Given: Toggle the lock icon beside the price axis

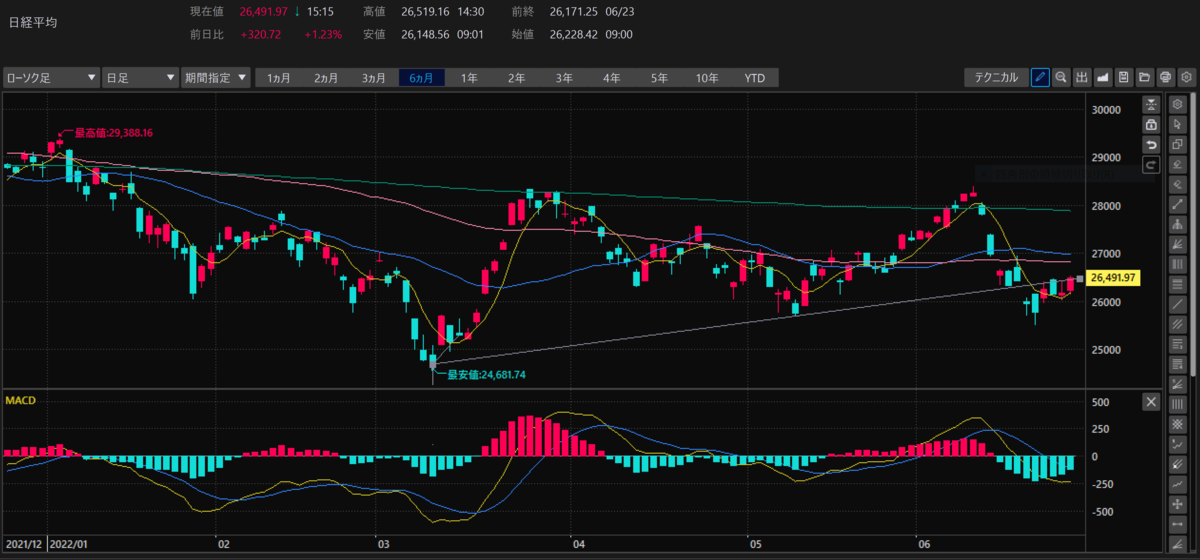Looking at the screenshot, I should coord(1151,125).
